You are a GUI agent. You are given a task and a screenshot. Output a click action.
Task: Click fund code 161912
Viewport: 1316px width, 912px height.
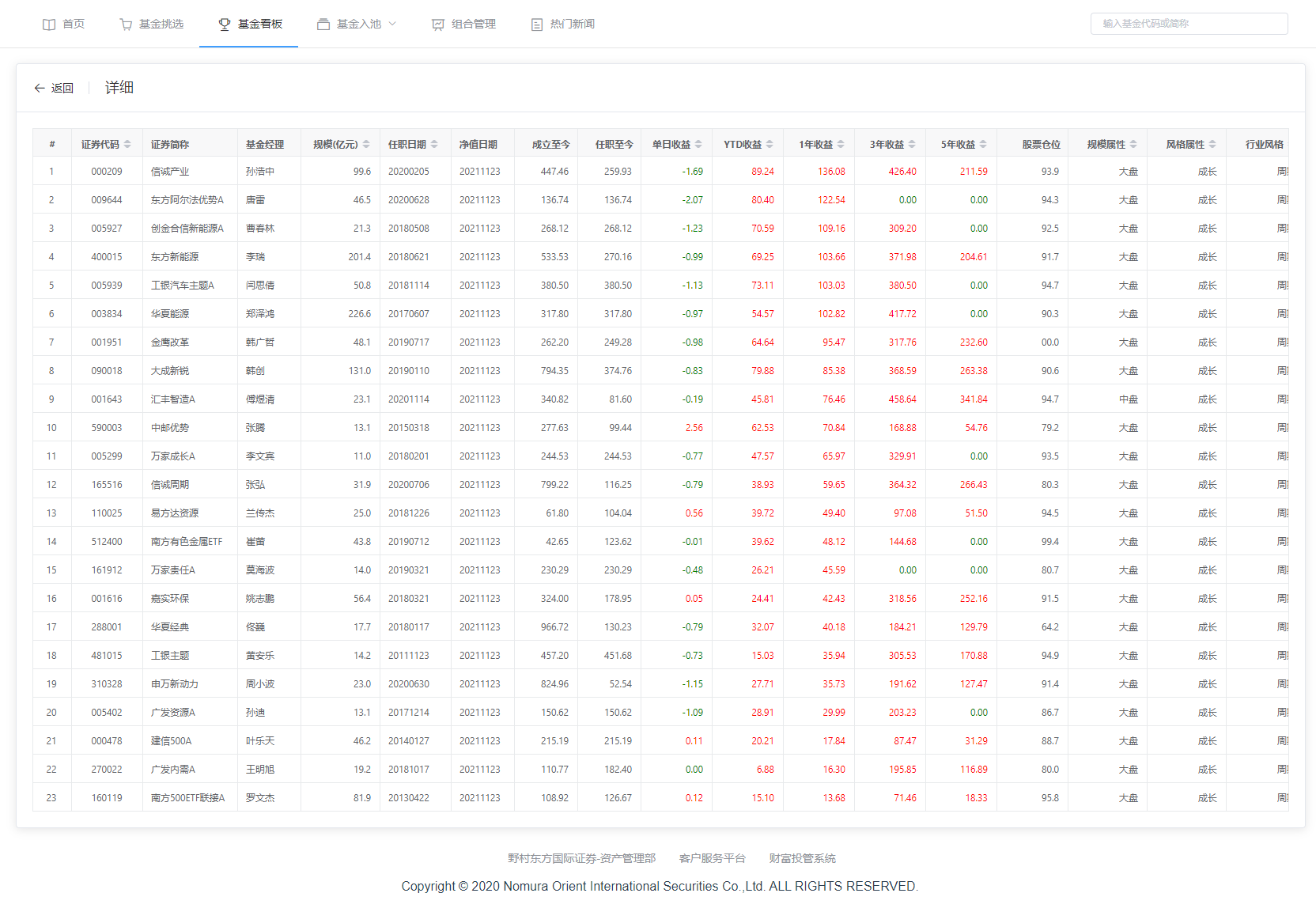pos(107,570)
